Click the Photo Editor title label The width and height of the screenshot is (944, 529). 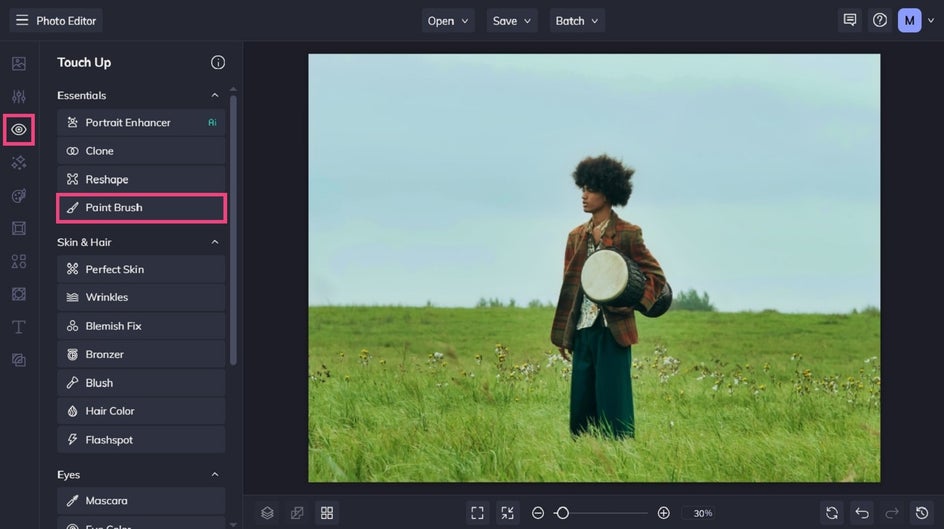66,21
